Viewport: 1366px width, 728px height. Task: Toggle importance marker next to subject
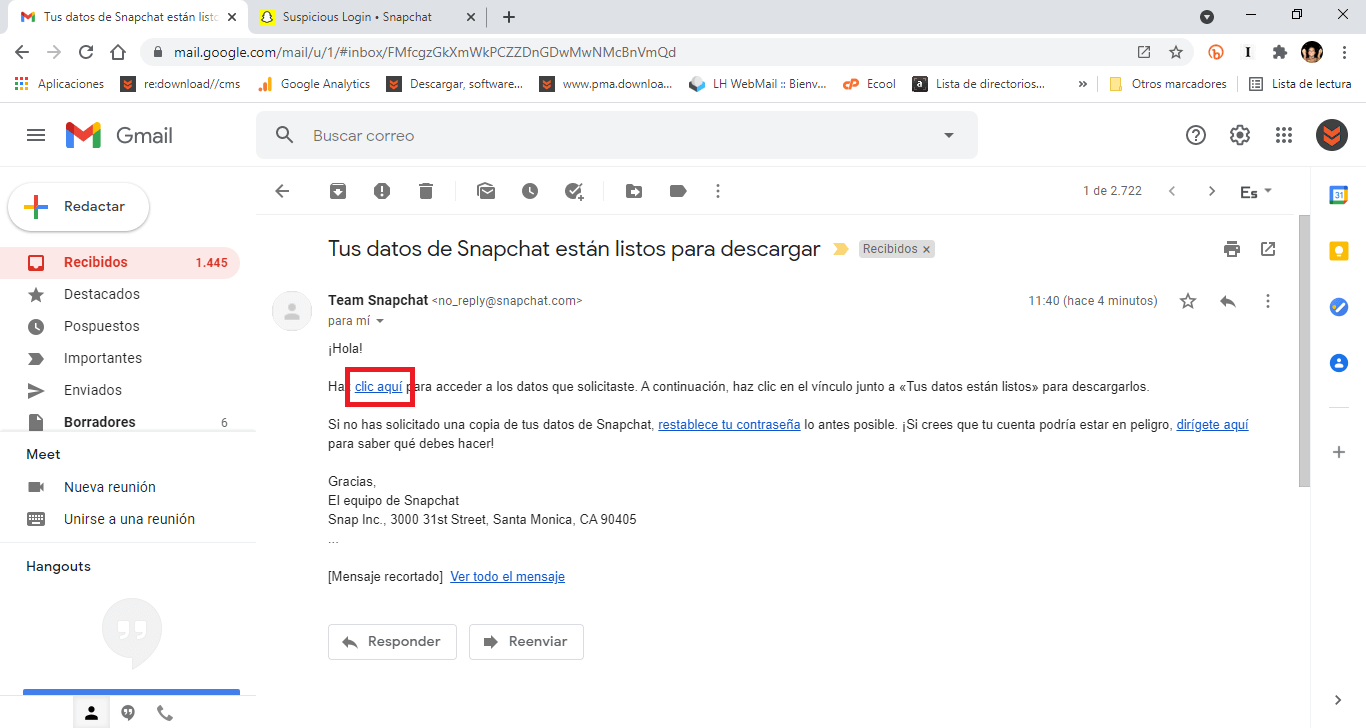tap(840, 249)
